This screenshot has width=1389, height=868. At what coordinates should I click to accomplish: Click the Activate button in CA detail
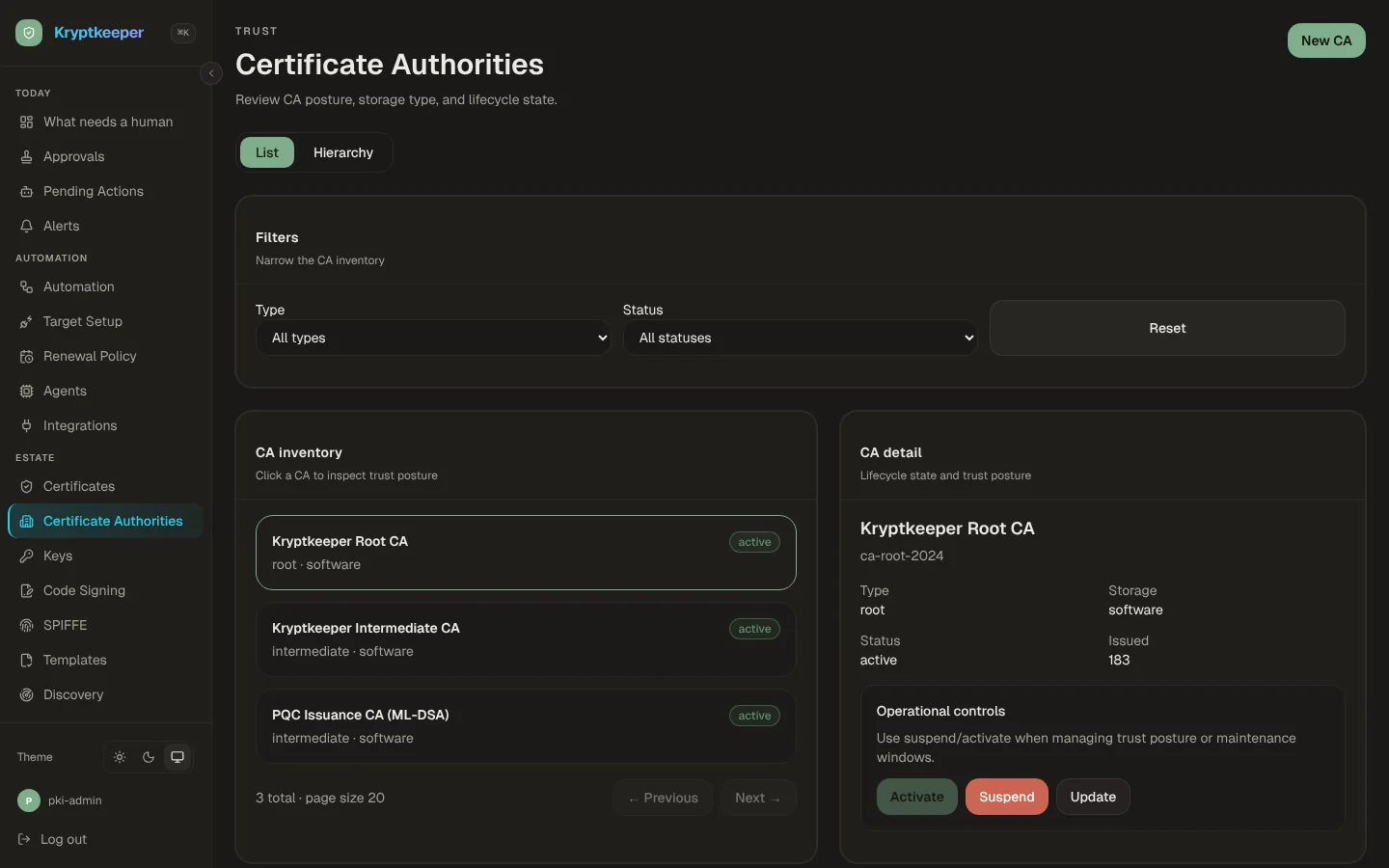click(x=917, y=797)
